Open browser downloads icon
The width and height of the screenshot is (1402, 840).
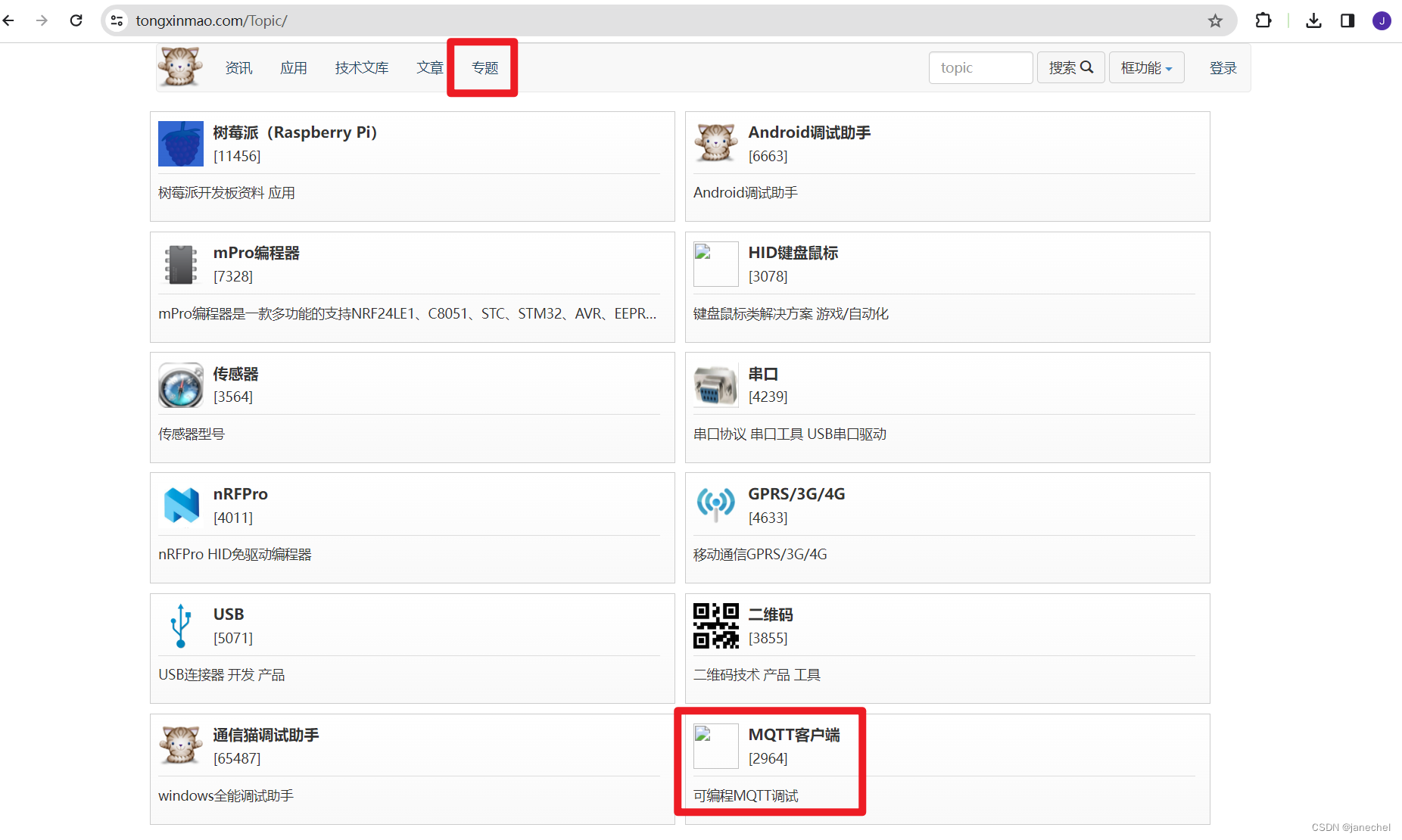coord(1313,20)
